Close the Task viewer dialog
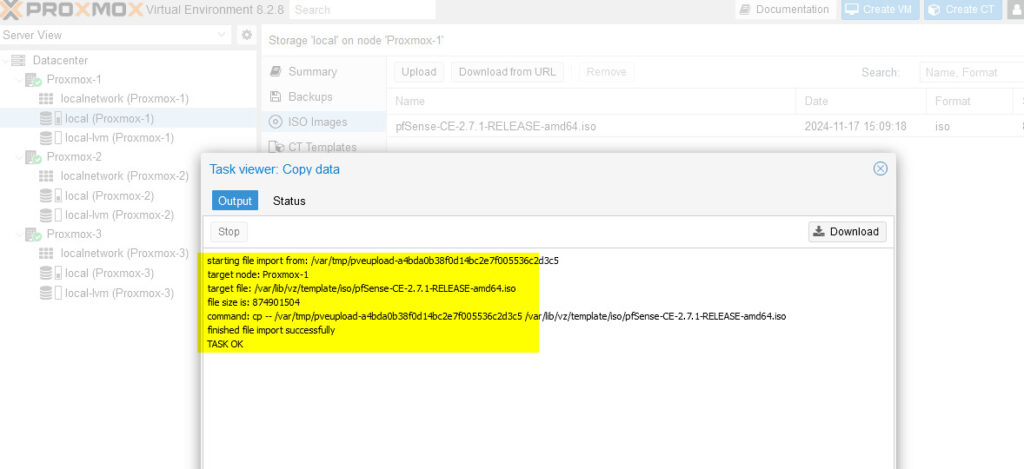 pos(880,169)
